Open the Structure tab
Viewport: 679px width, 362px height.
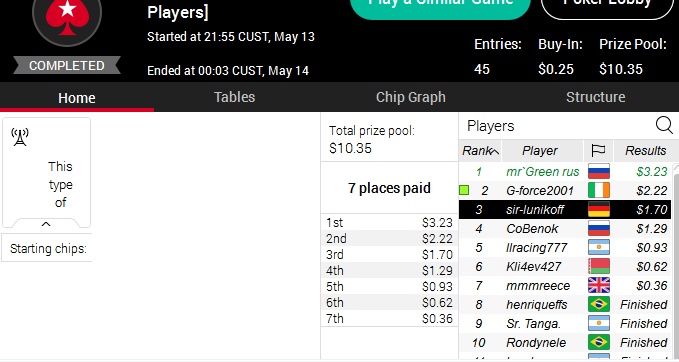click(x=595, y=97)
